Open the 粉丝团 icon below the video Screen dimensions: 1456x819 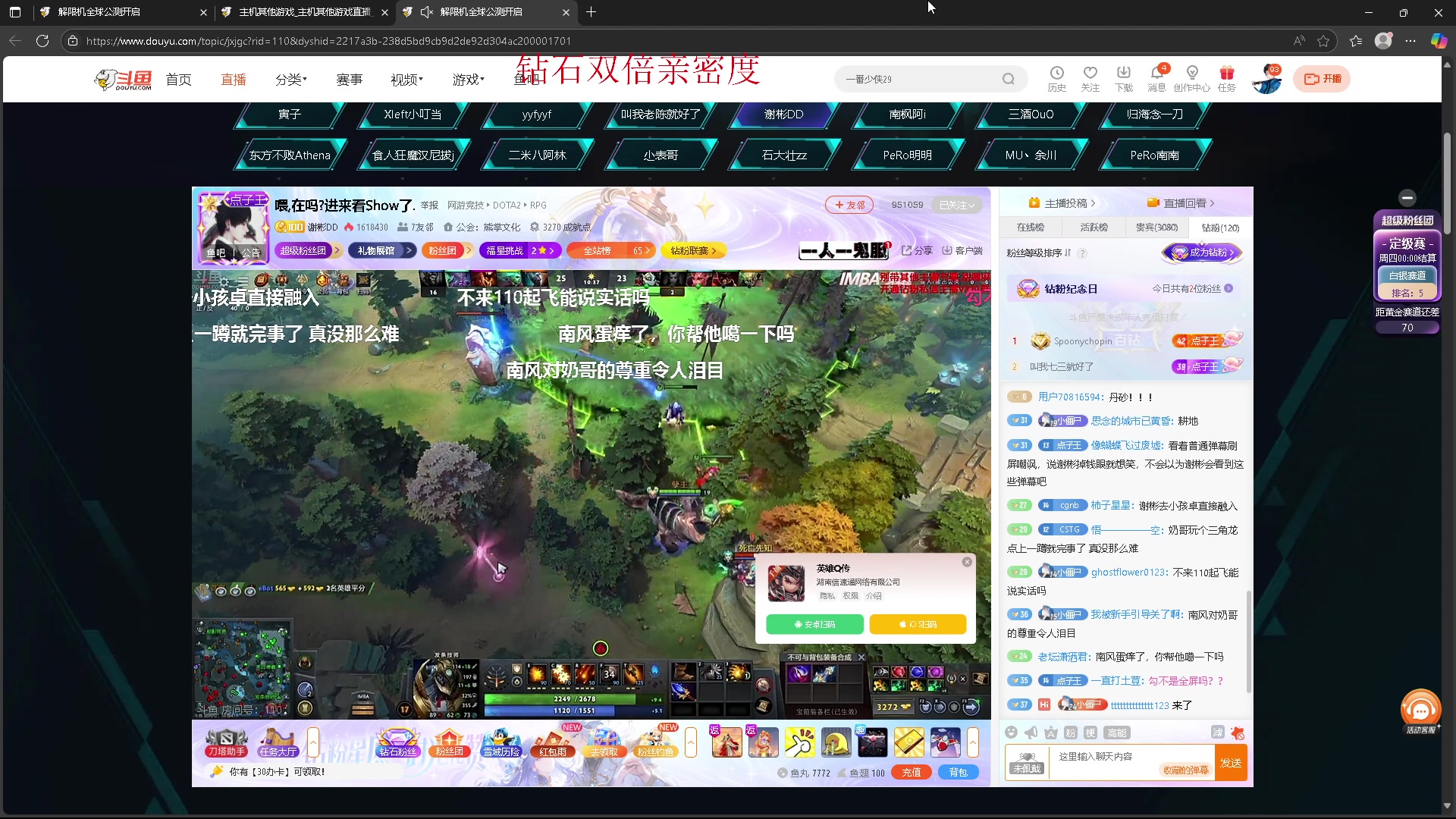[450, 742]
